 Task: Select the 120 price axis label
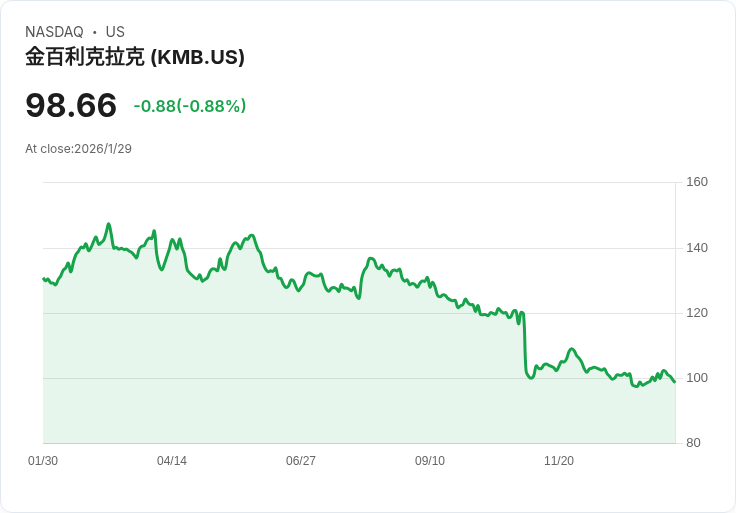[697, 313]
